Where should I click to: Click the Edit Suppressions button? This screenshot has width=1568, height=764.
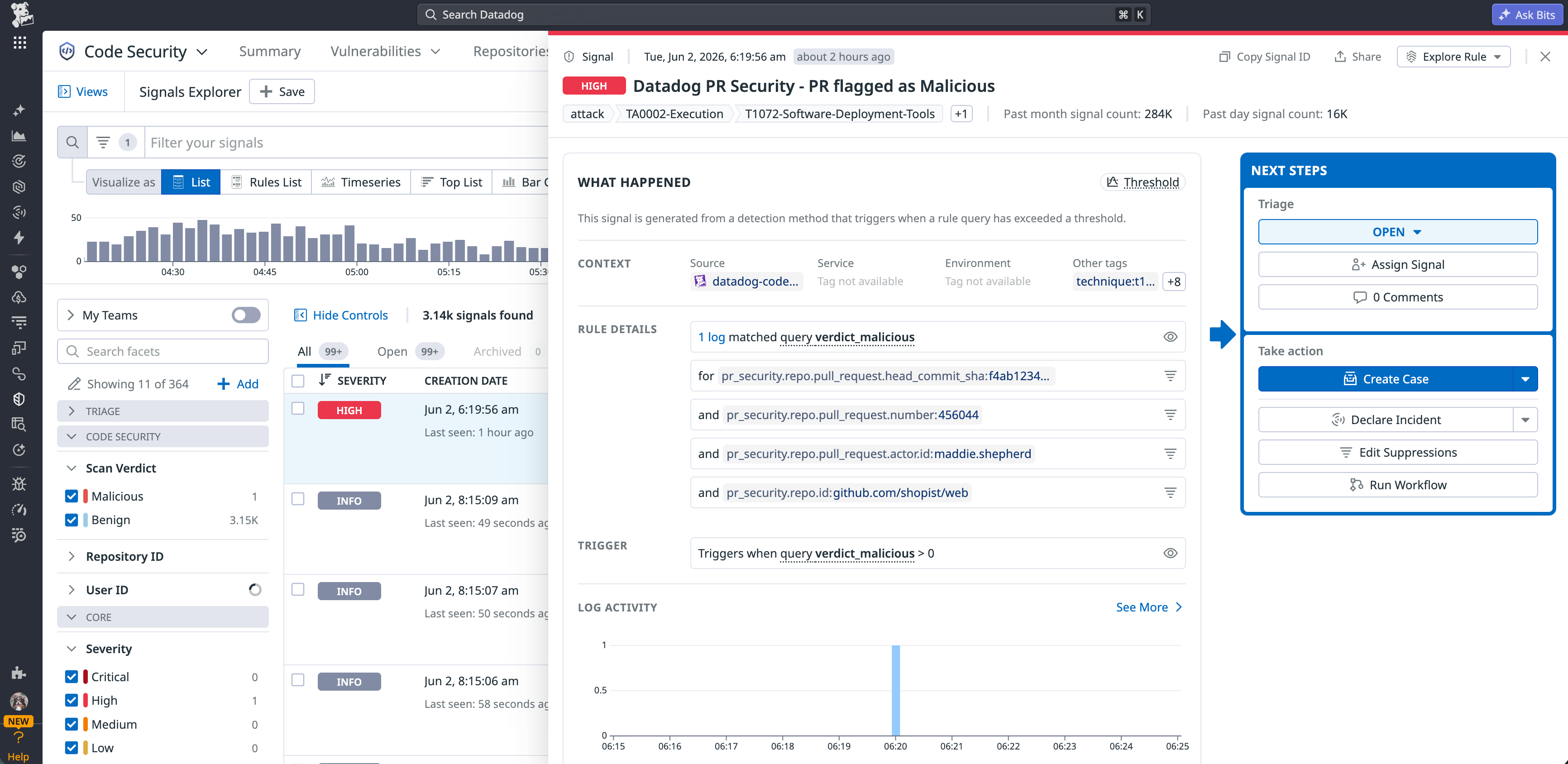pos(1397,452)
